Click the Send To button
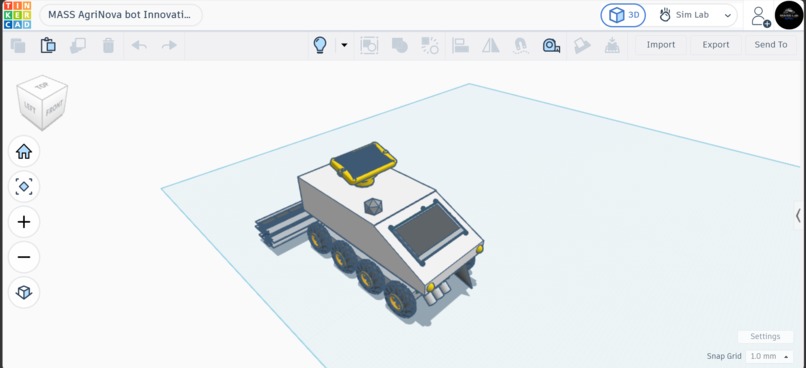The image size is (806, 368). pos(771,45)
